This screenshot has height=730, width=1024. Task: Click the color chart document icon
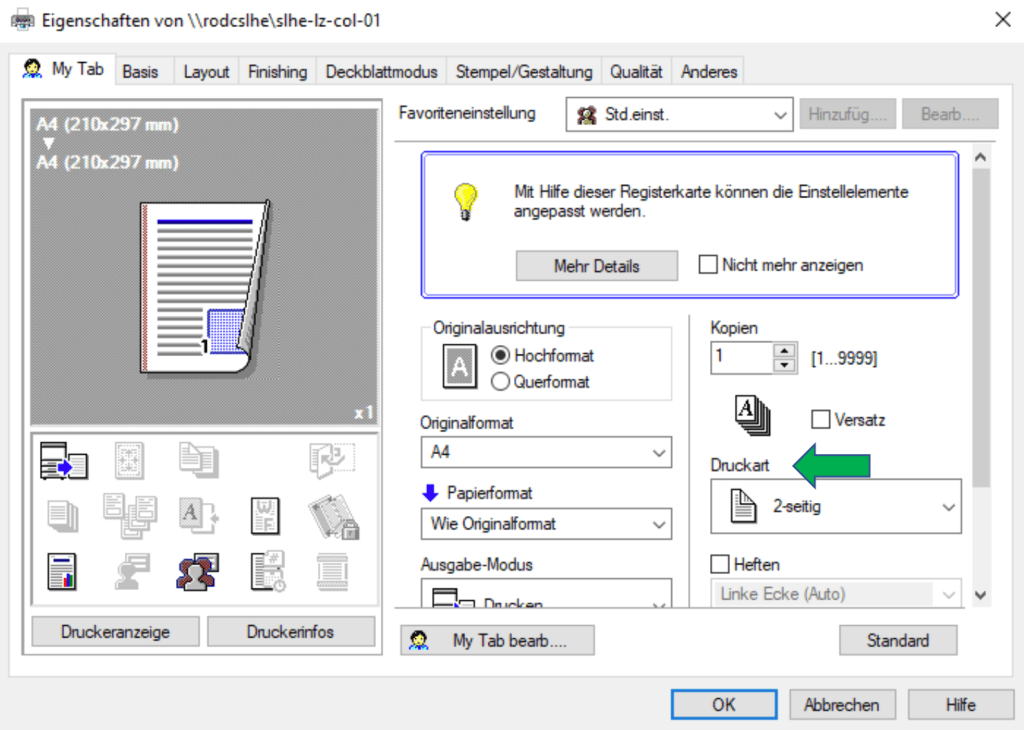63,571
